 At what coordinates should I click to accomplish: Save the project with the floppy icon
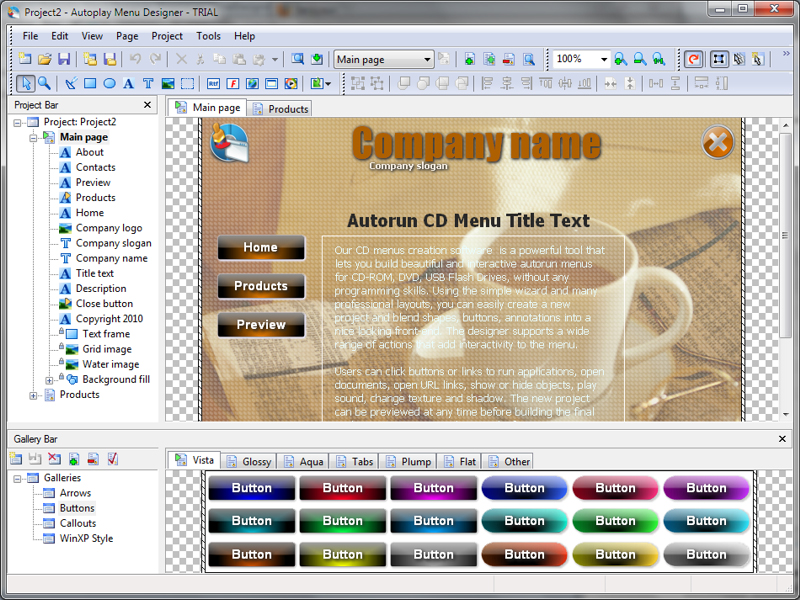point(64,59)
